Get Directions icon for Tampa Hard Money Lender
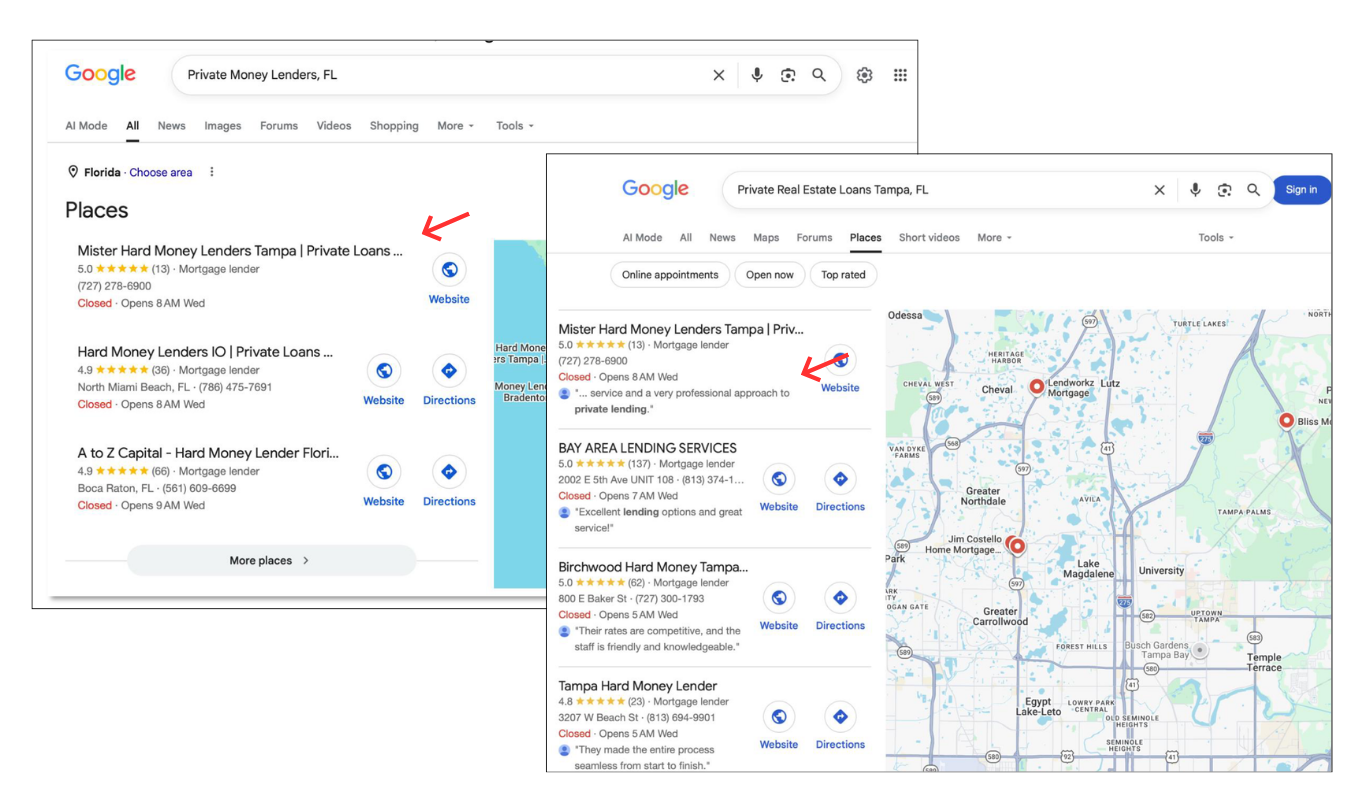 [x=840, y=717]
